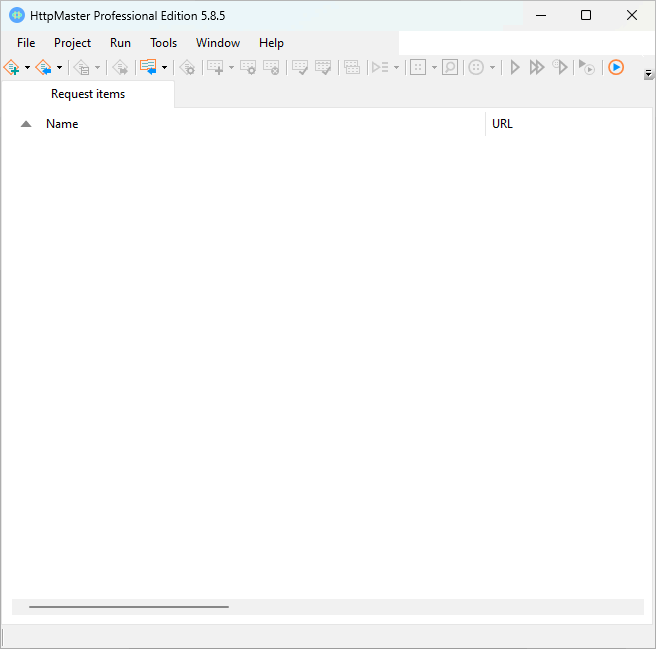The image size is (656, 649).
Task: Click the add request item plus icon
Action: point(214,67)
